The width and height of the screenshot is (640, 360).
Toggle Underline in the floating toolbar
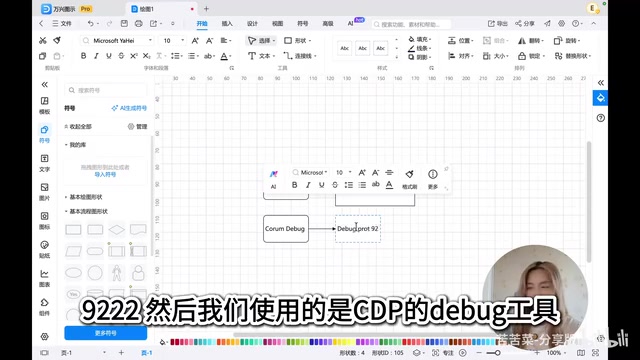click(322, 185)
